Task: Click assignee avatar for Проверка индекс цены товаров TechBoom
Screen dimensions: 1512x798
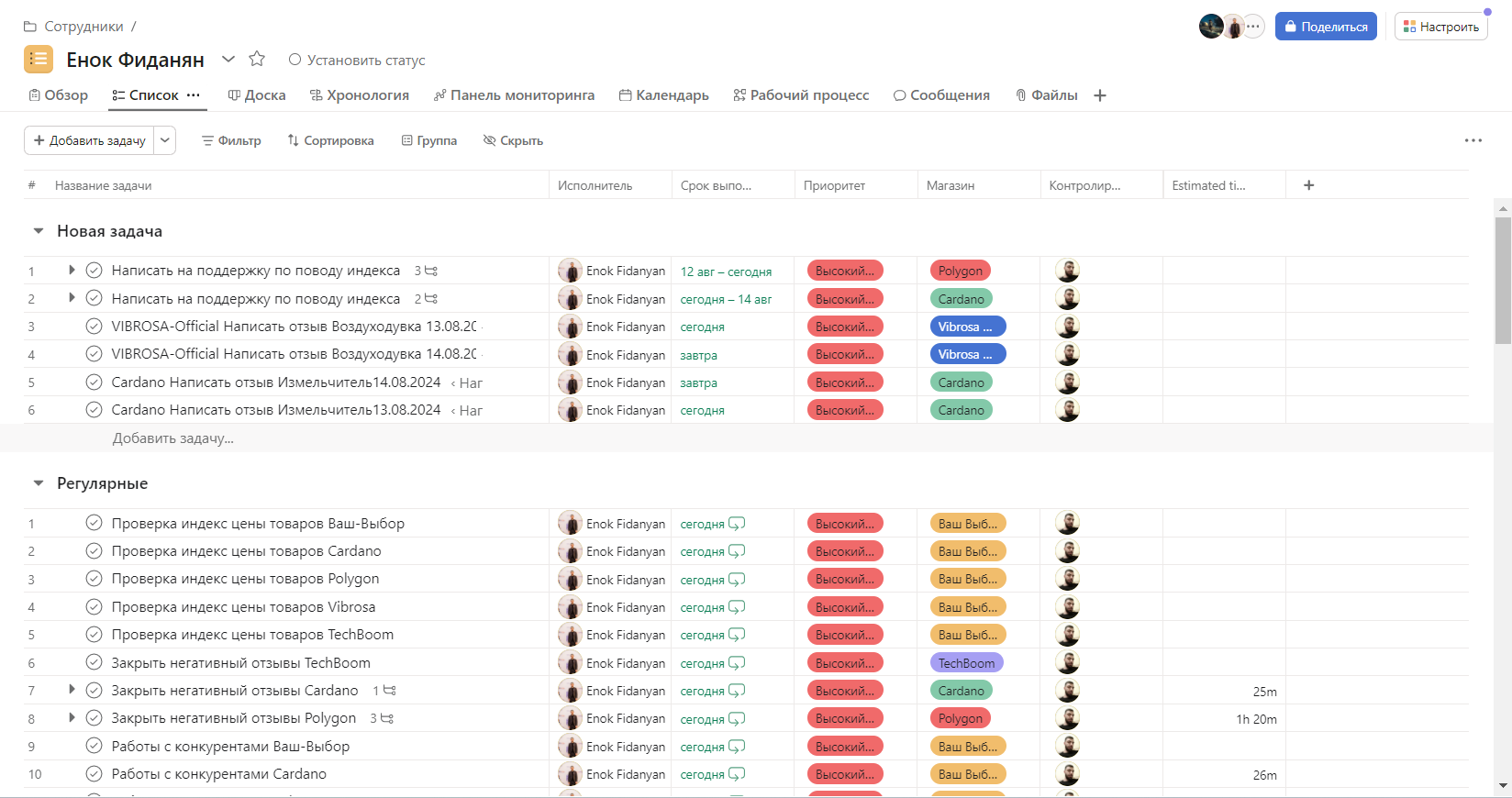Action: click(570, 635)
